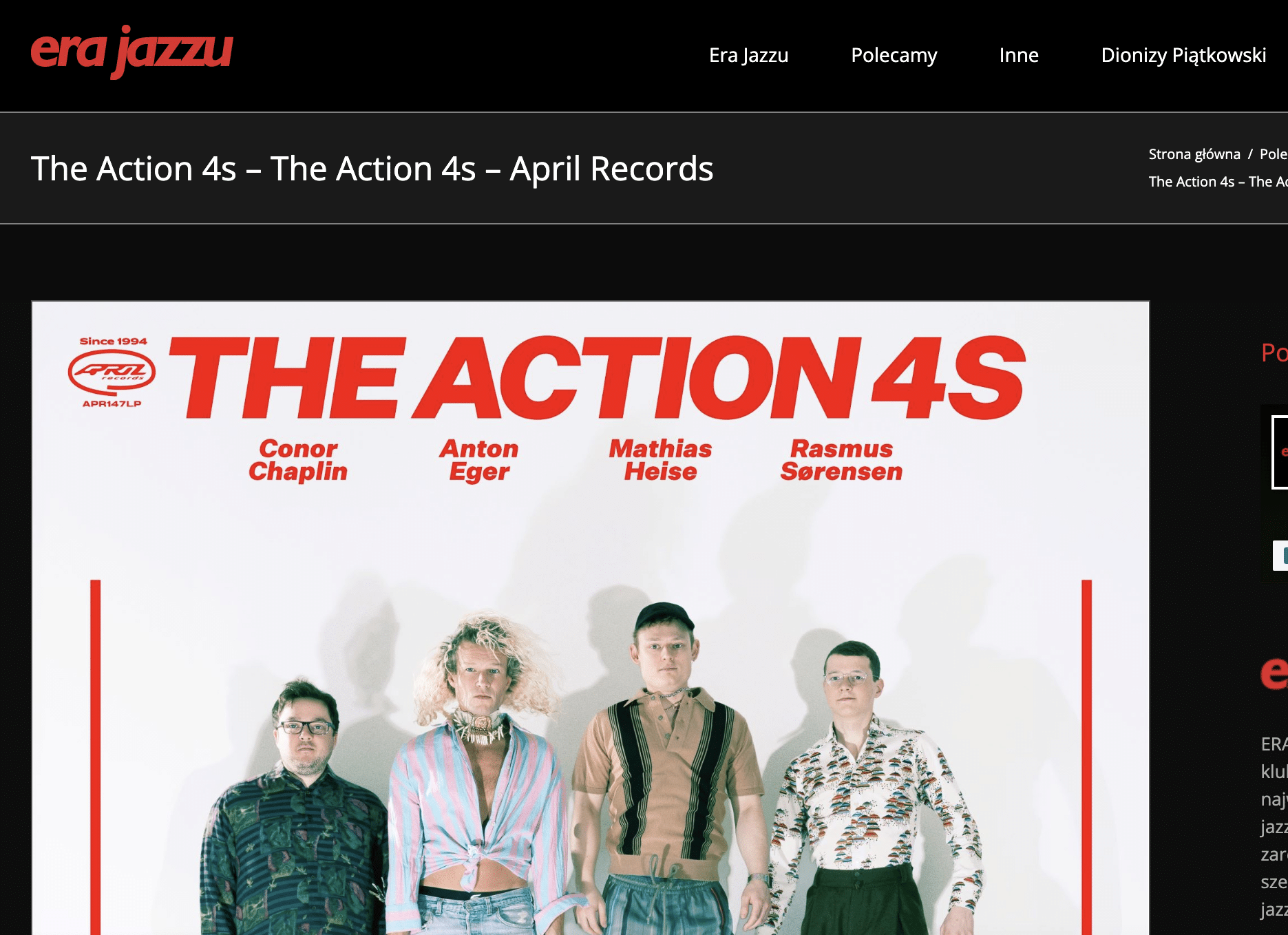Click the band photo in the album image

(x=591, y=764)
